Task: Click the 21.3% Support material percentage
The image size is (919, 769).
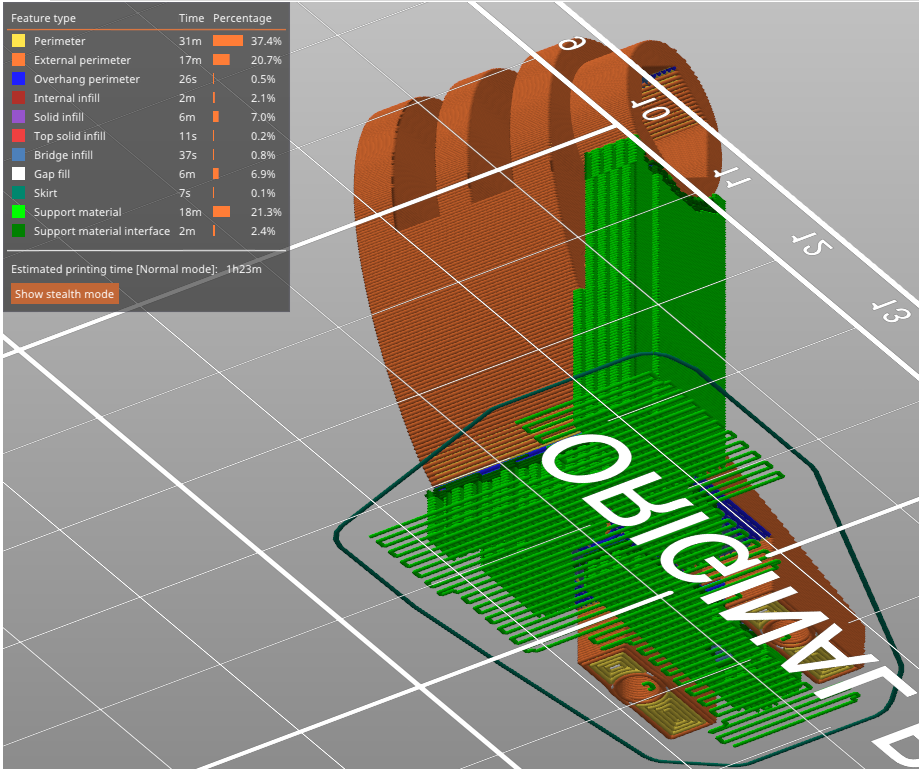Action: click(266, 212)
